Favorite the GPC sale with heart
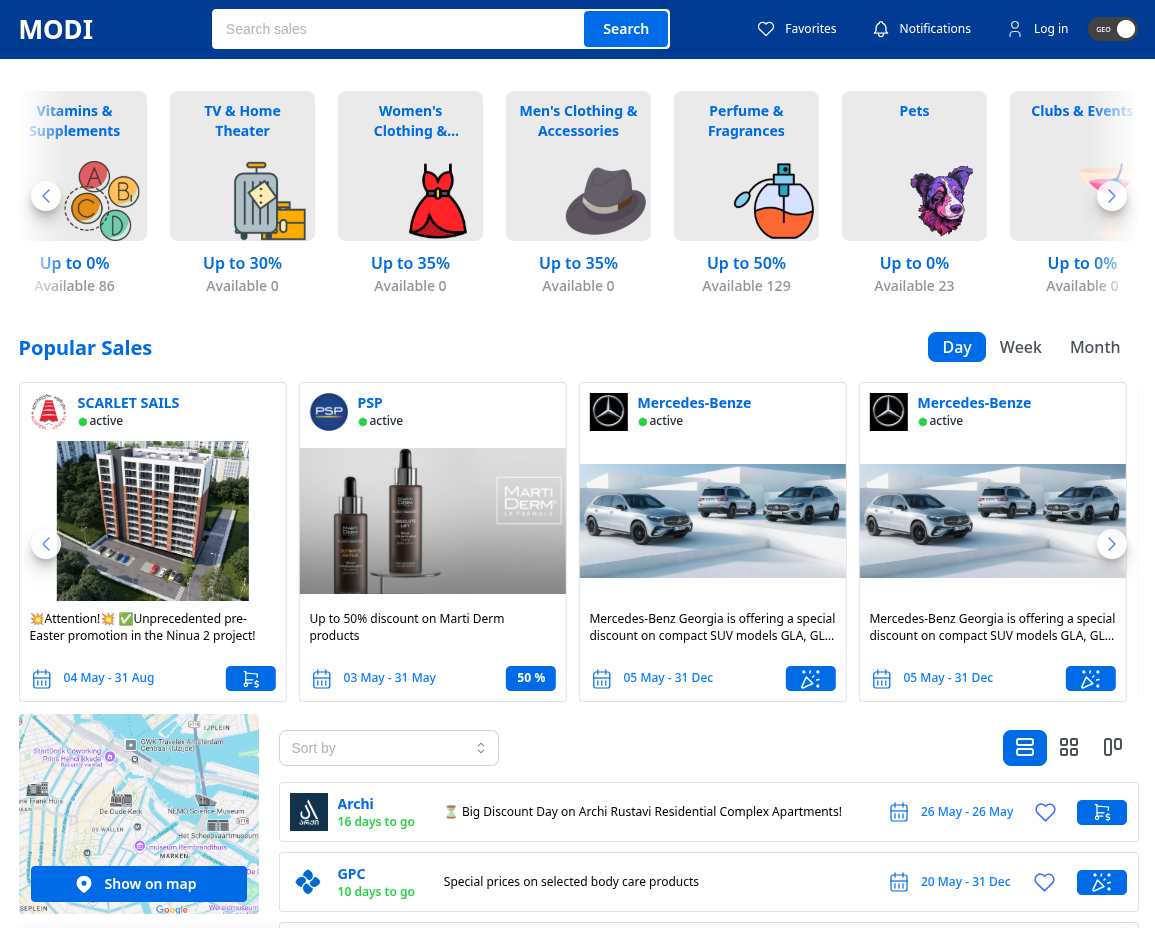Viewport: 1155px width, 928px height. click(x=1045, y=882)
